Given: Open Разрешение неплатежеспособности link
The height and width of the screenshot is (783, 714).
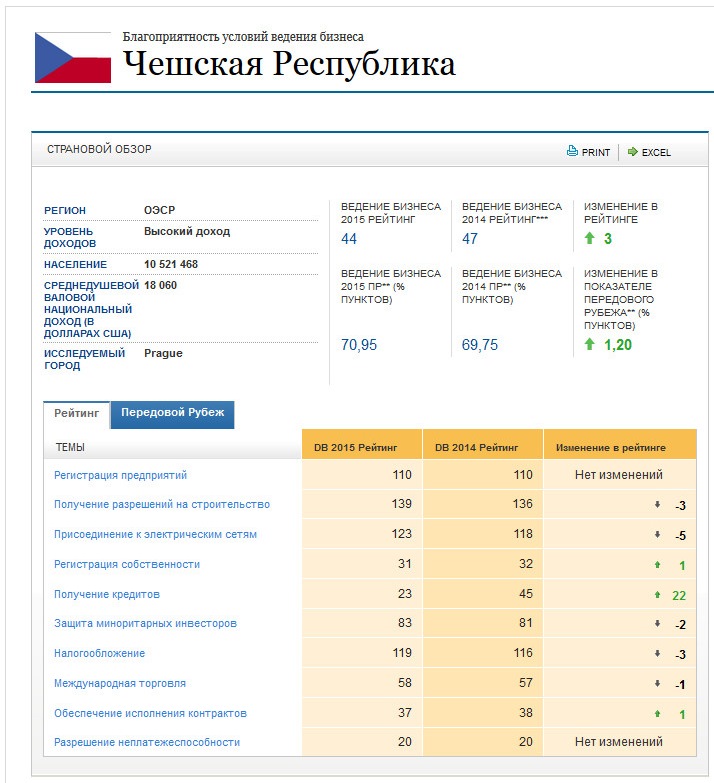Looking at the screenshot, I should click(147, 743).
